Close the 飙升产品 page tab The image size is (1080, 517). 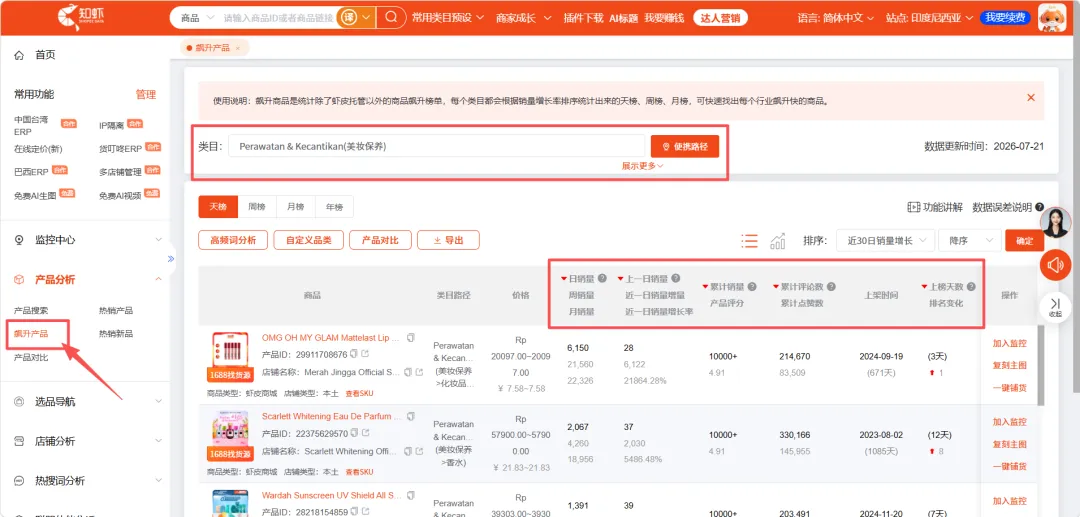(x=238, y=48)
